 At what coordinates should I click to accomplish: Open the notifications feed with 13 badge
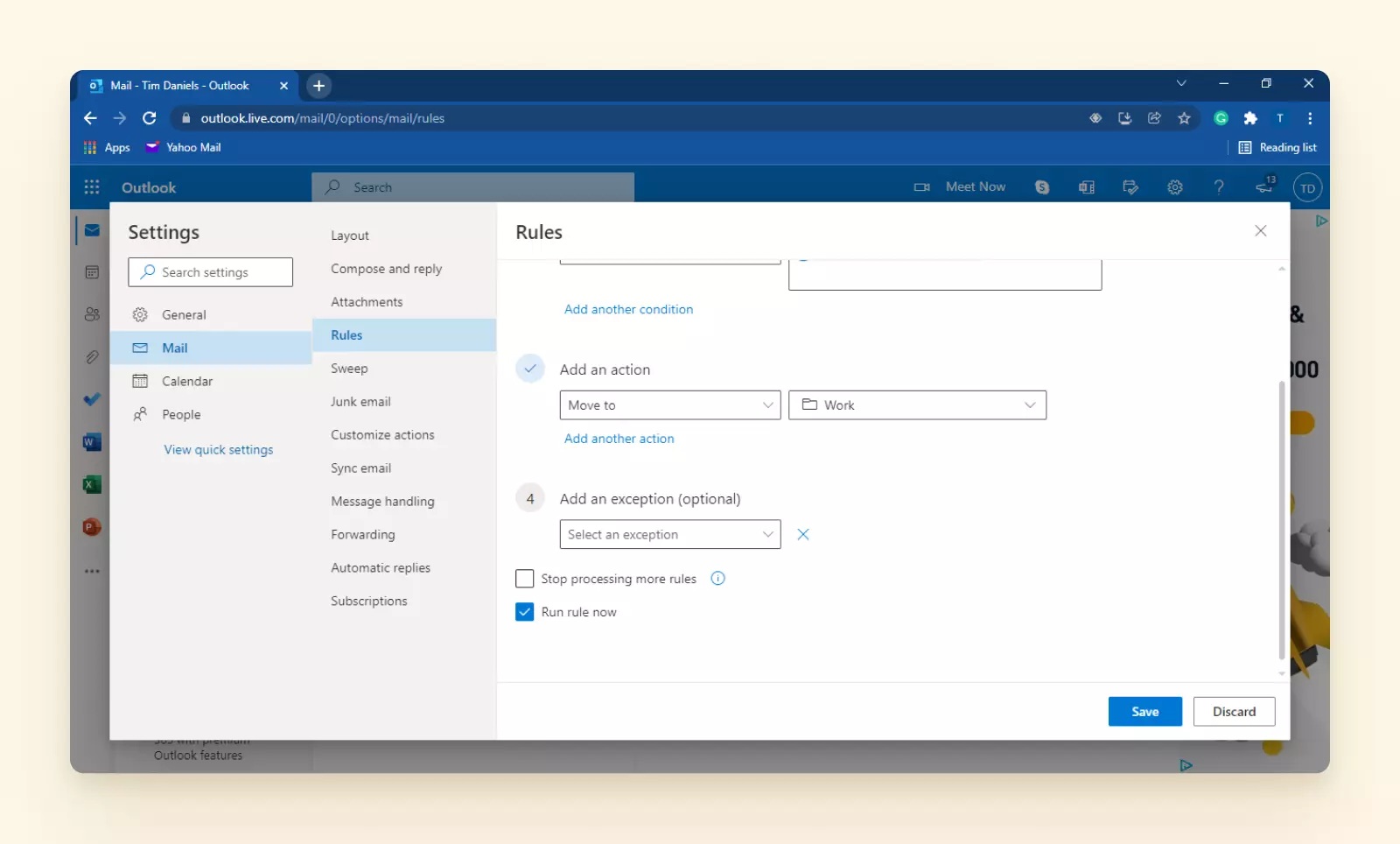1265,186
